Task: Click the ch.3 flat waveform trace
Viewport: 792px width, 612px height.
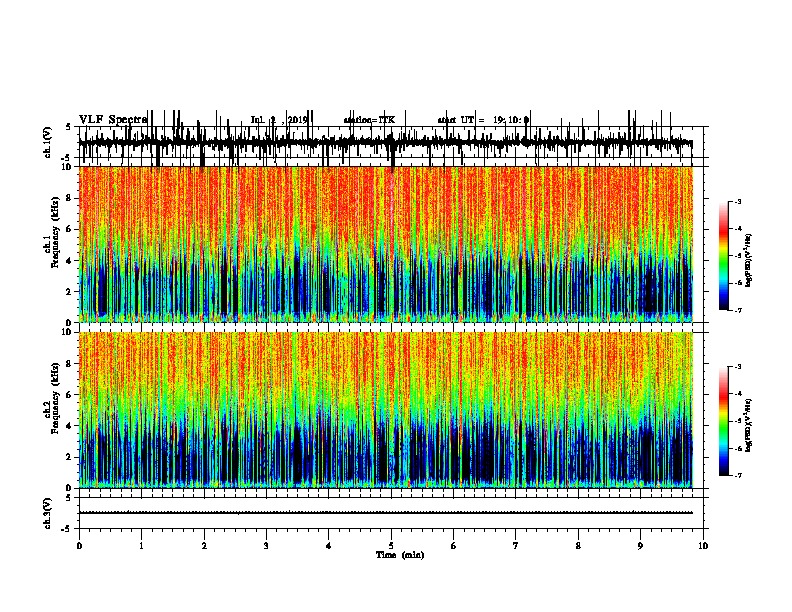Action: pyautogui.click(x=386, y=513)
